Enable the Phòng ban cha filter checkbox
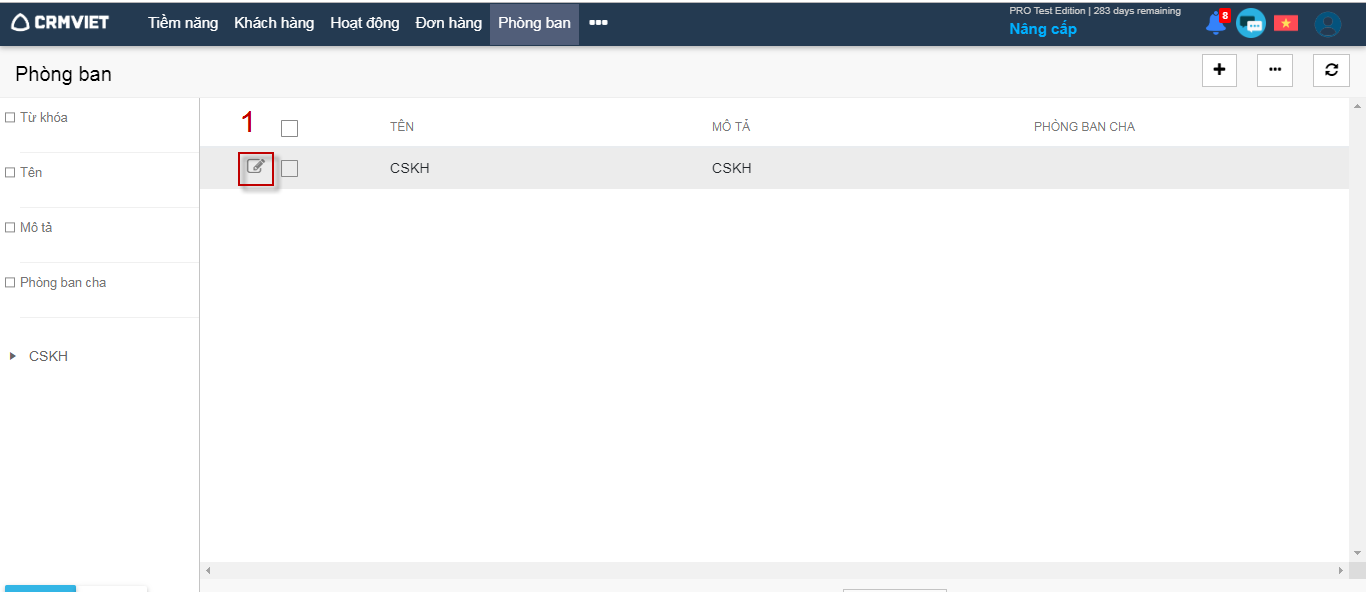The width and height of the screenshot is (1366, 592). [10, 283]
